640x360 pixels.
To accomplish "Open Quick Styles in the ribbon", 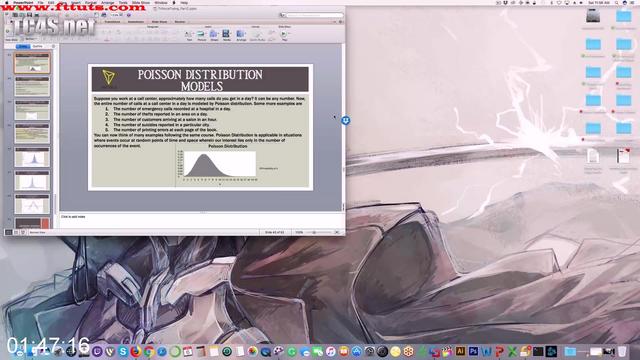I will tap(257, 35).
